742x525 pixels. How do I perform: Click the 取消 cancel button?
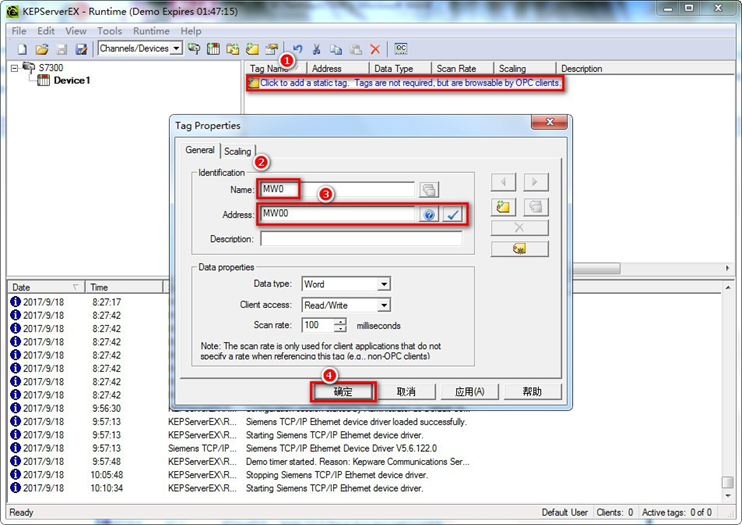point(406,392)
